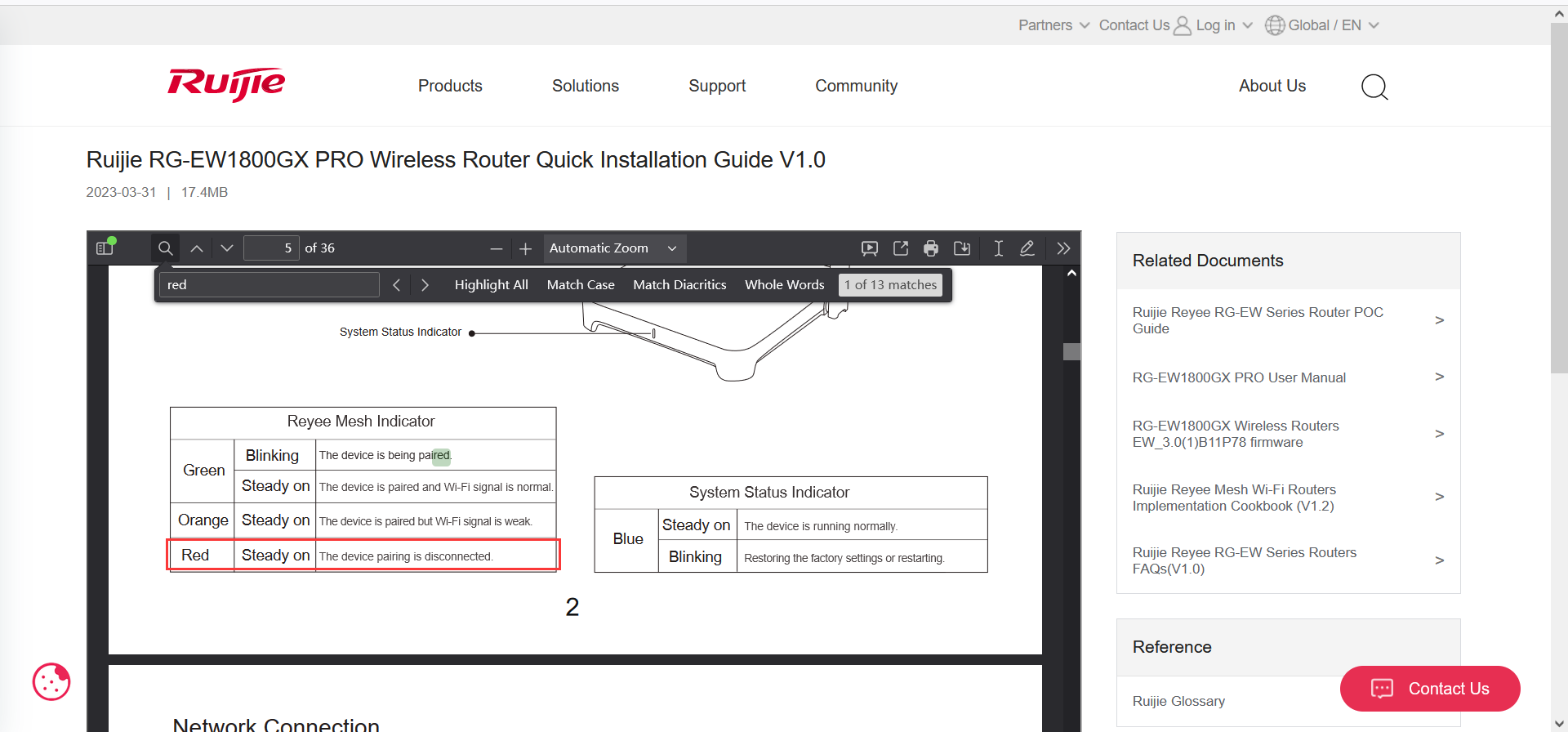Open the Solutions menu
Viewport: 1568px width, 732px height.
(x=586, y=86)
